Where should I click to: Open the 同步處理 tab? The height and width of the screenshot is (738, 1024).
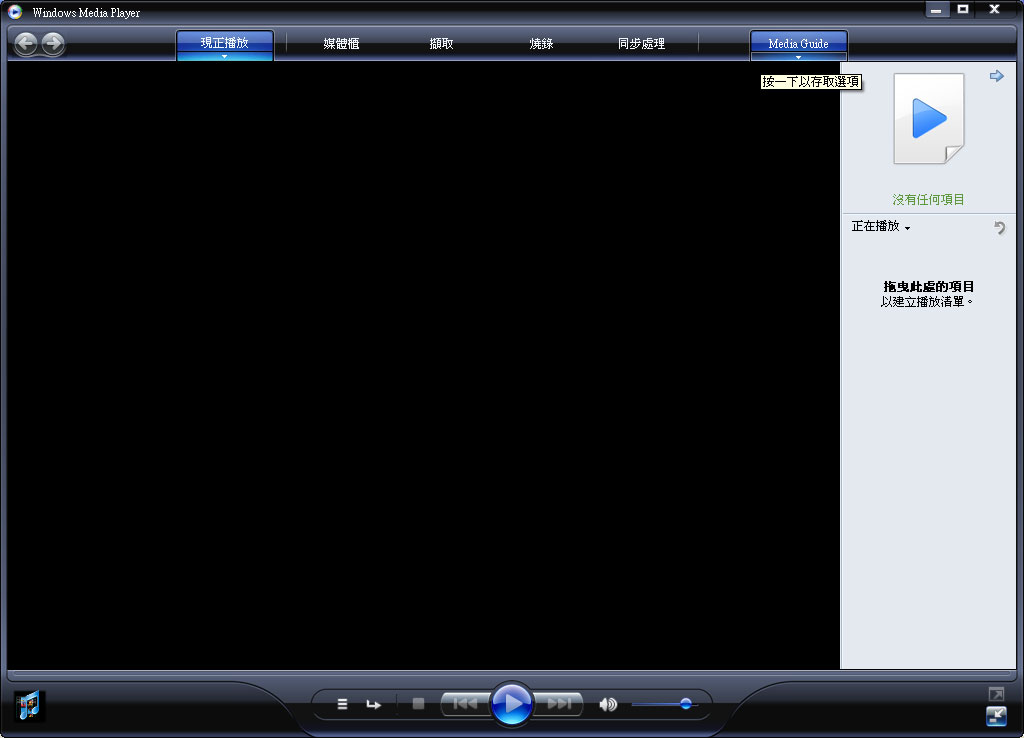(641, 44)
